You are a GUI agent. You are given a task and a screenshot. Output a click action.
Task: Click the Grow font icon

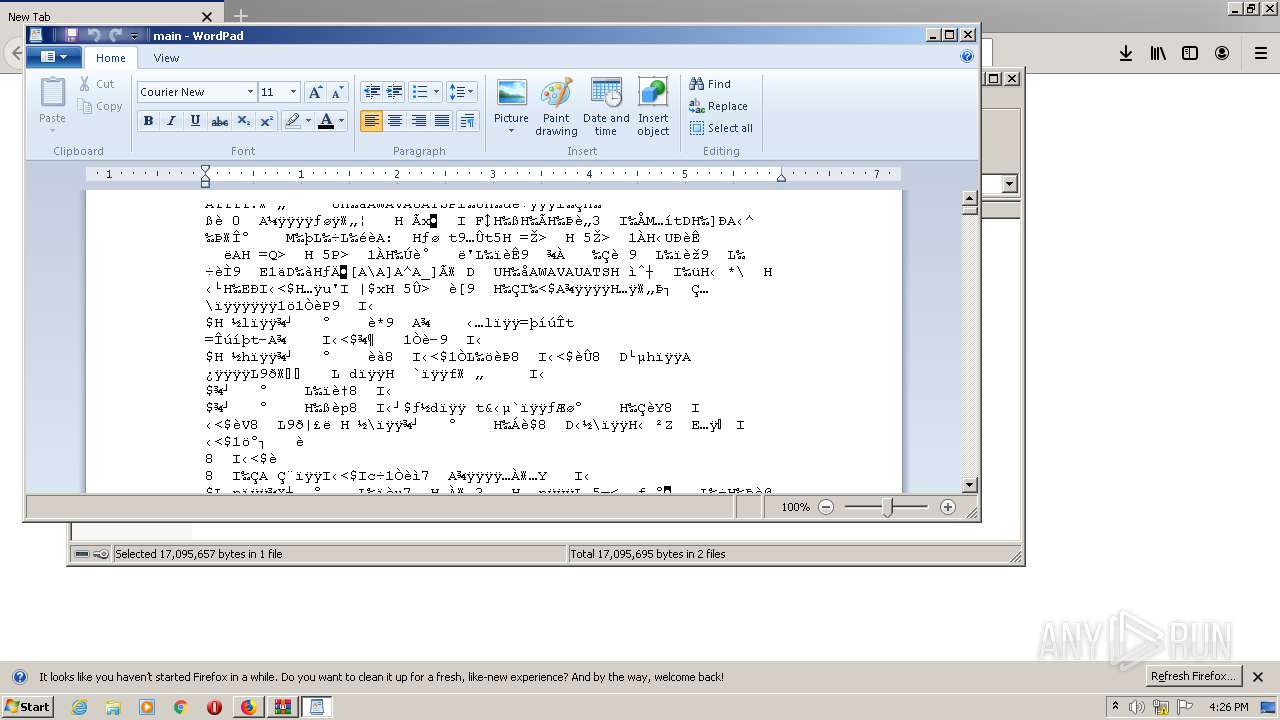pyautogui.click(x=315, y=92)
